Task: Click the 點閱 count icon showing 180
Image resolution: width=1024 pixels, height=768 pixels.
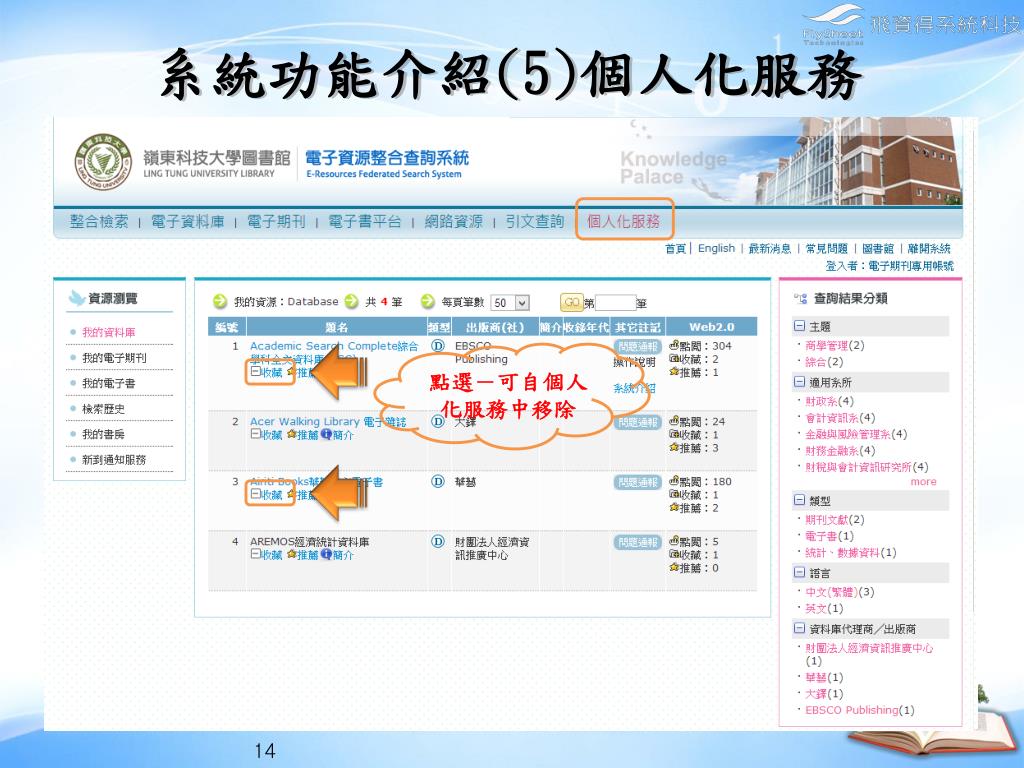Action: (x=674, y=481)
